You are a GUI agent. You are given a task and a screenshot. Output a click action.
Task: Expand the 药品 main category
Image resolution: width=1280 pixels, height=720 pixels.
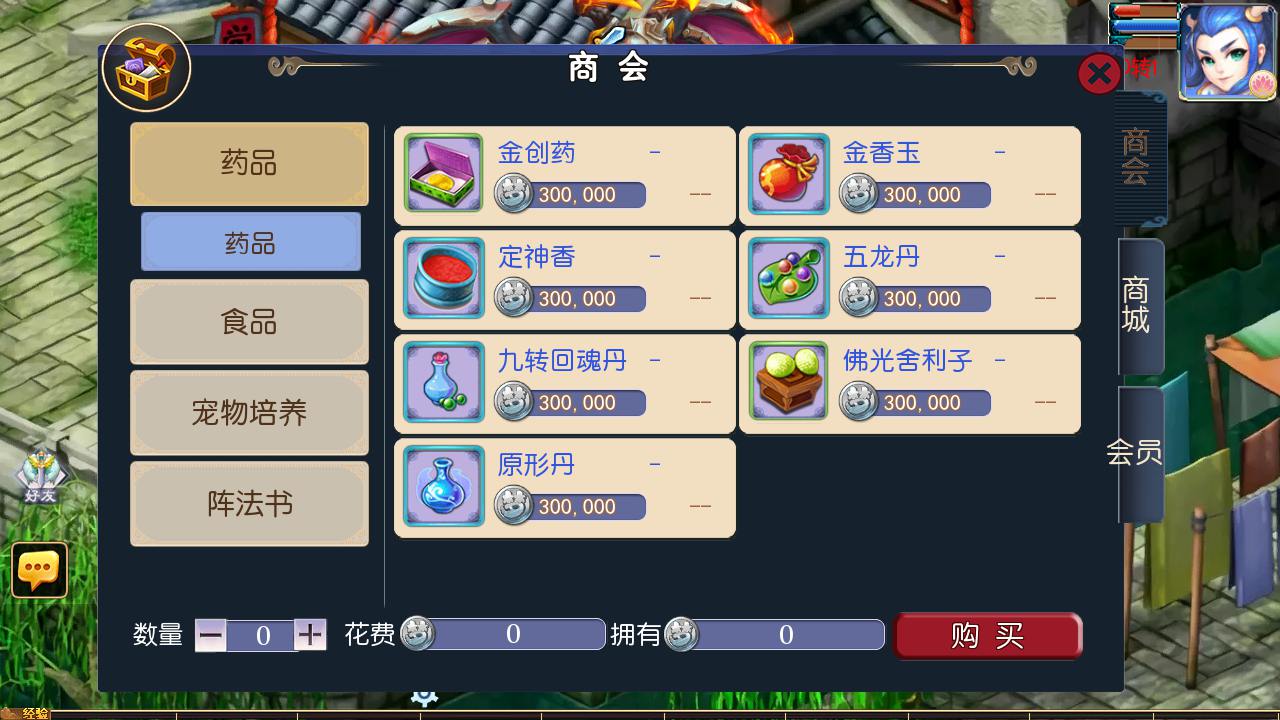click(249, 164)
